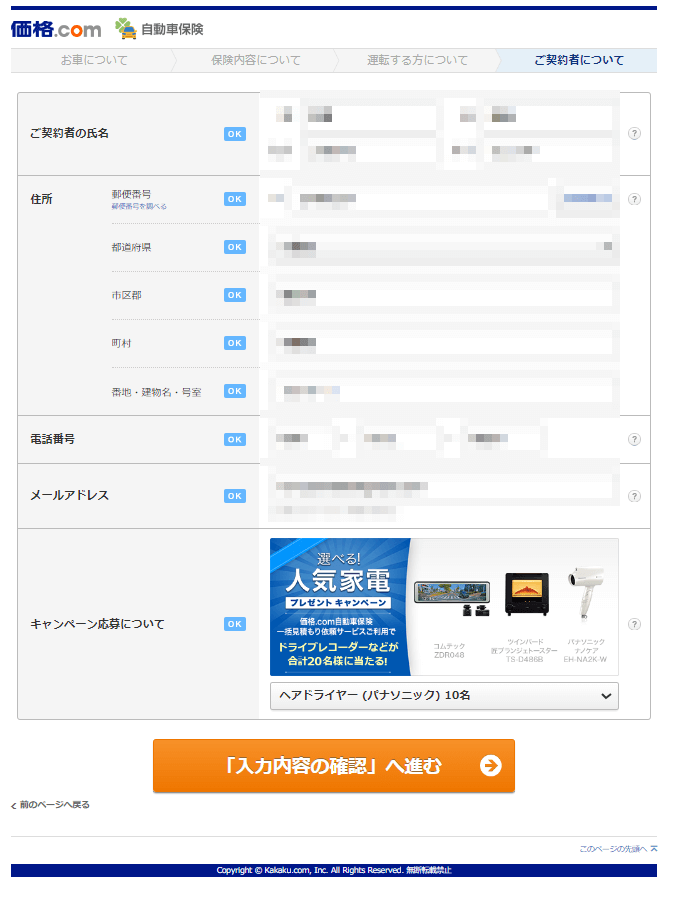This screenshot has width=679, height=908.
Task: Go to the お車について step tab
Action: point(93,60)
